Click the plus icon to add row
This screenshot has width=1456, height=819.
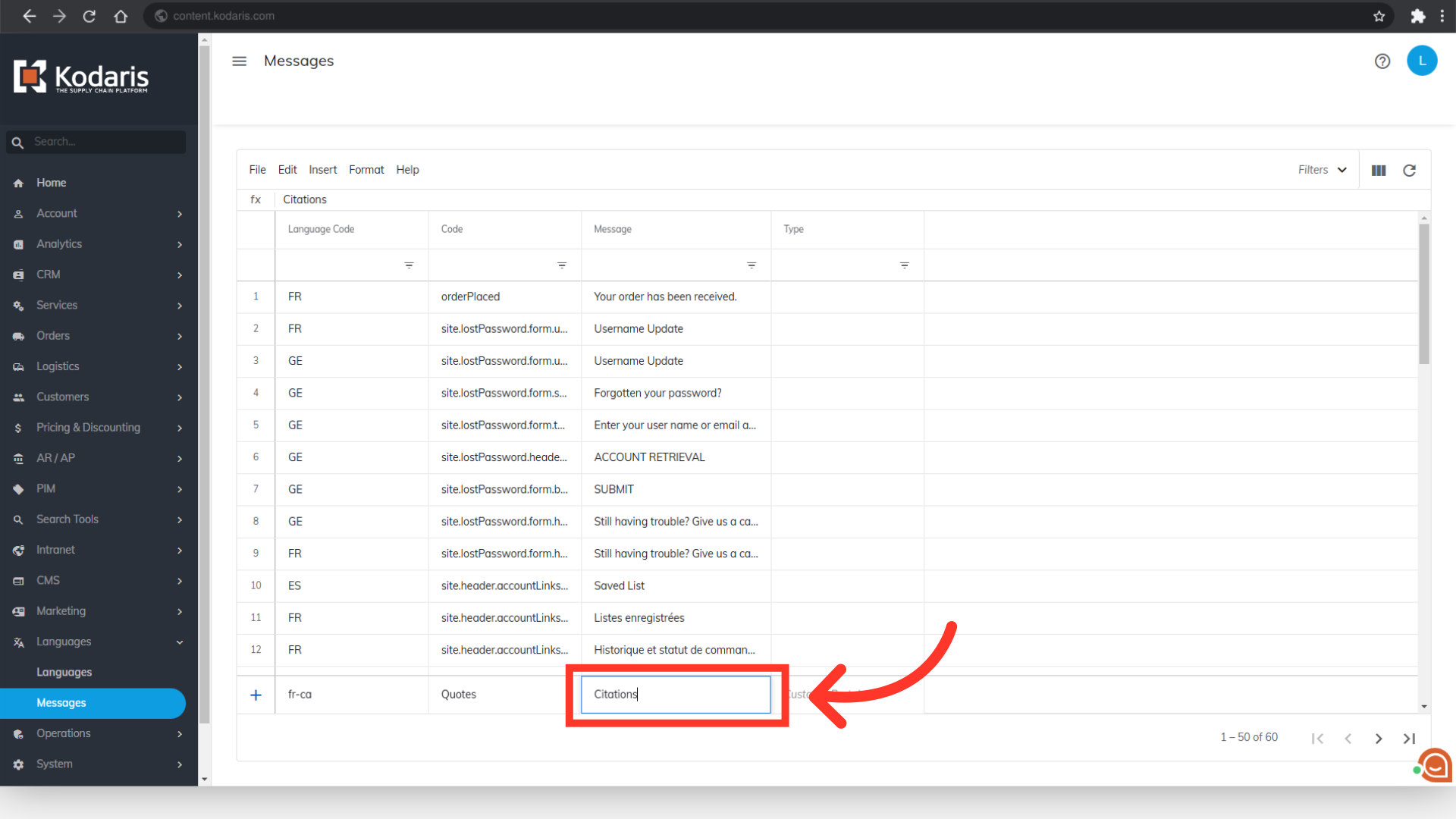click(x=256, y=695)
